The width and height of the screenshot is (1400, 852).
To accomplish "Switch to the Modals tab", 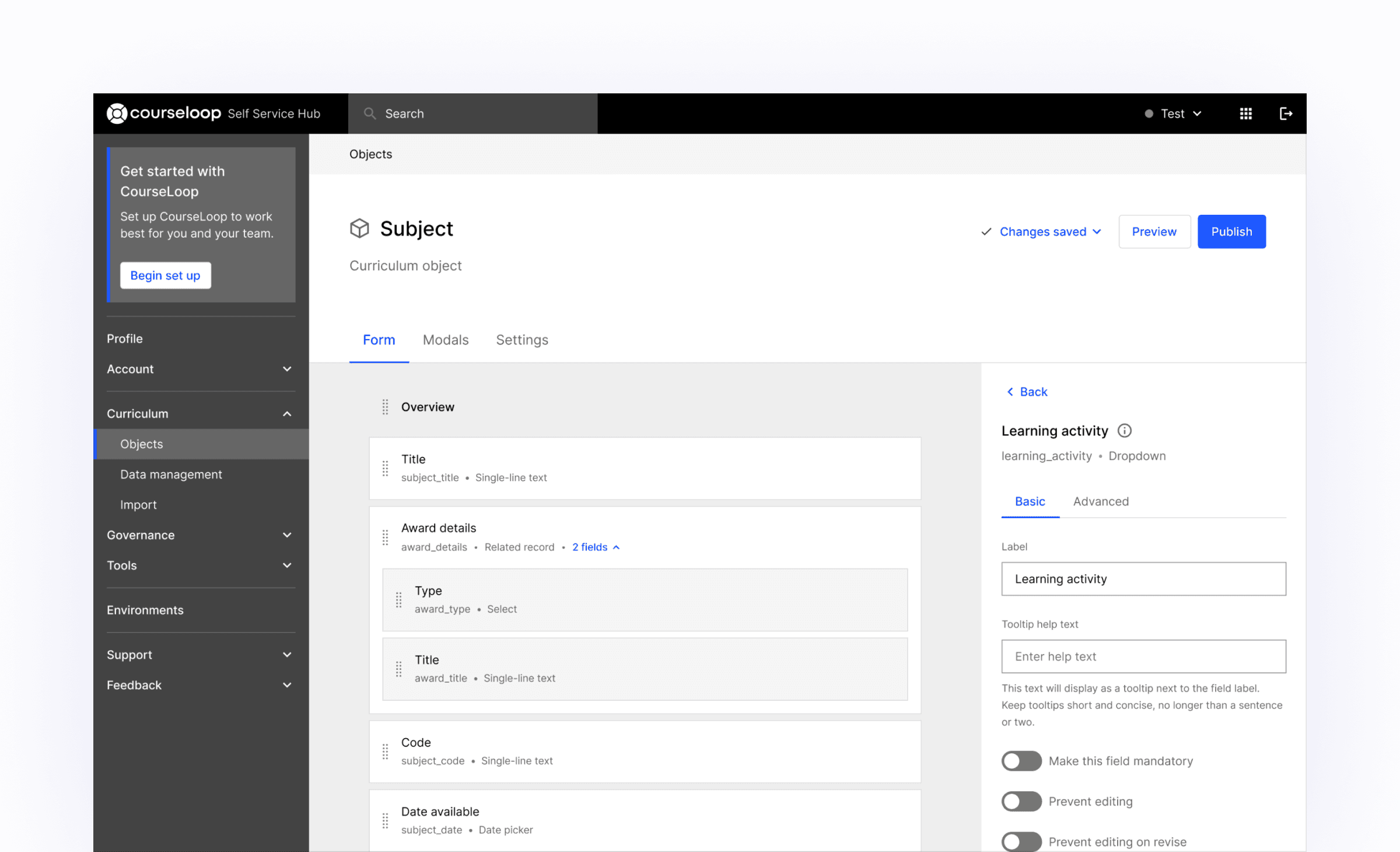I will (446, 340).
